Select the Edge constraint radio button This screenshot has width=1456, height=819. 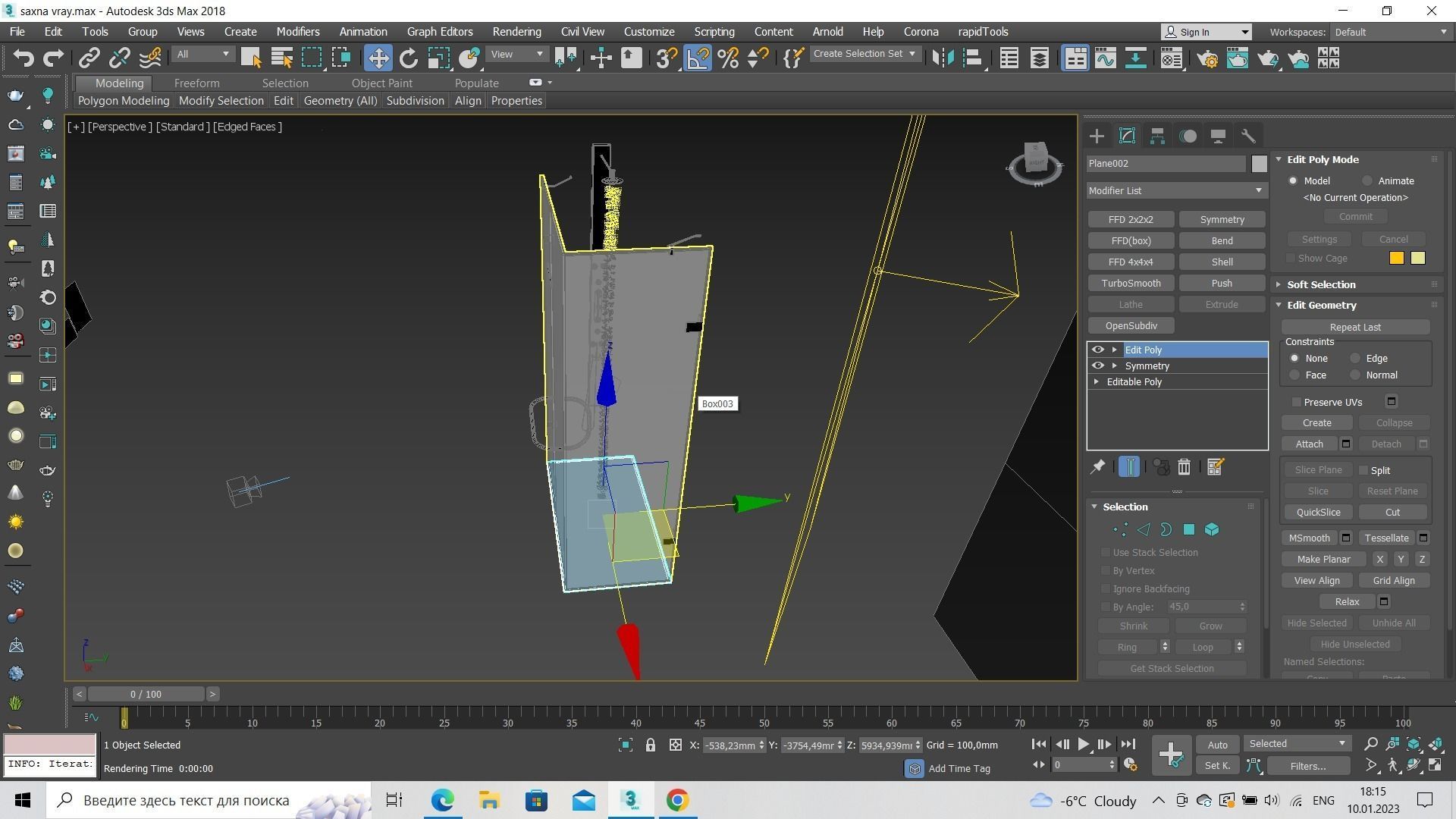point(1355,359)
